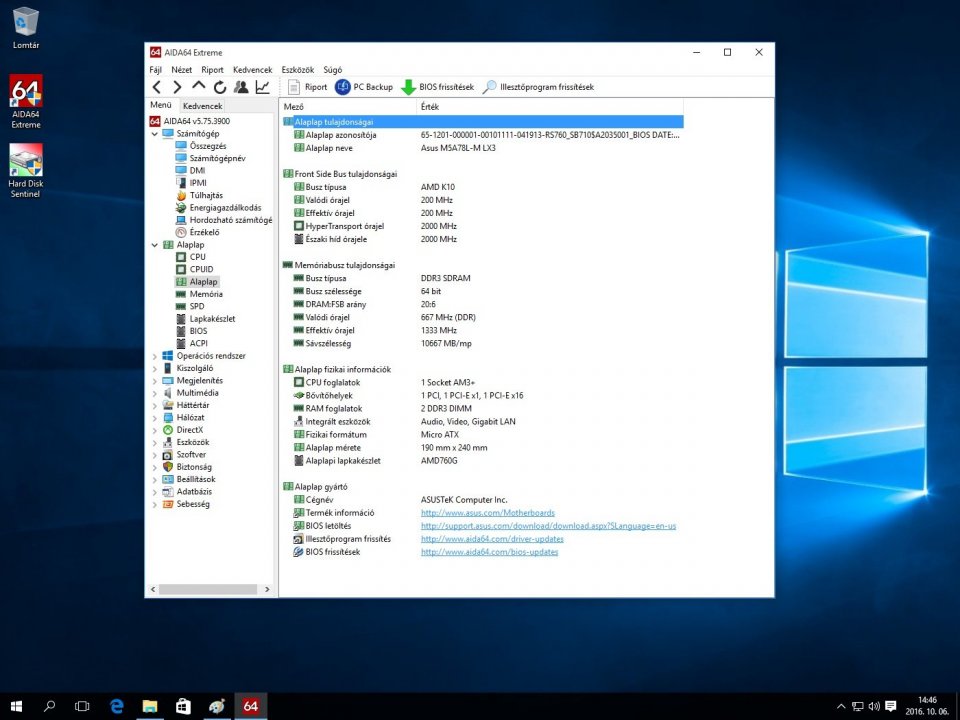
Task: Collapse the Számítógép tree node
Action: (154, 133)
